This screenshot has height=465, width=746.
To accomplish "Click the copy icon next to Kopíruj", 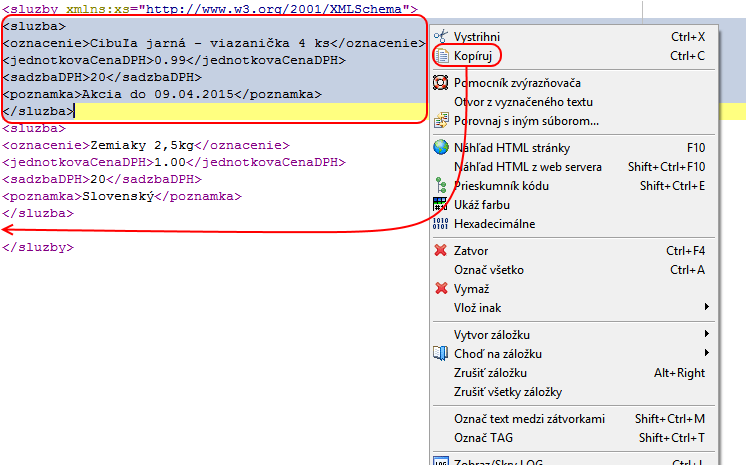I will click(441, 56).
